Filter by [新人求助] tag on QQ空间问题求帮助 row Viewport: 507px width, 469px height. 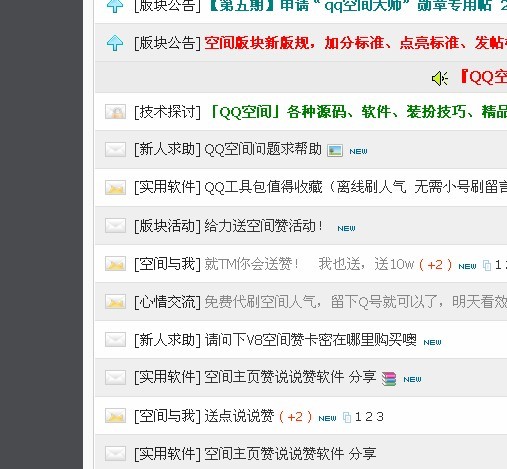click(x=167, y=149)
